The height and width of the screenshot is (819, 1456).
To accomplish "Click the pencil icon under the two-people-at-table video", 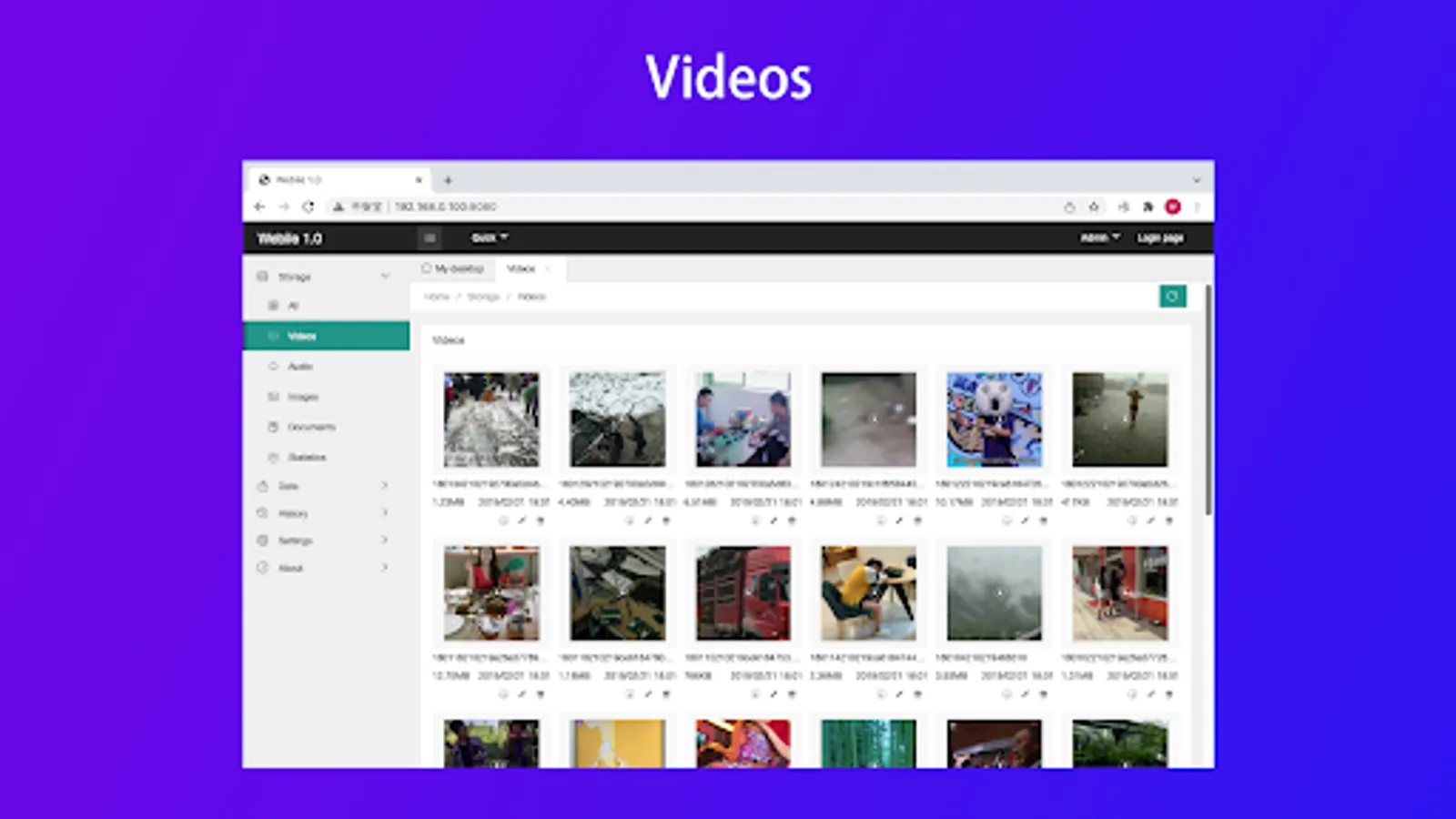I will click(773, 521).
